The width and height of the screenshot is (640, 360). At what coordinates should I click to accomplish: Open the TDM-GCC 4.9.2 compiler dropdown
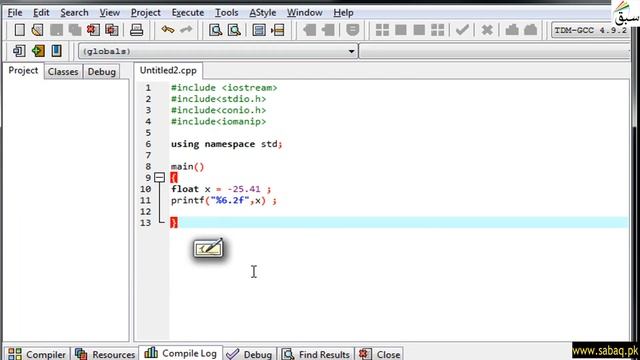click(591, 30)
